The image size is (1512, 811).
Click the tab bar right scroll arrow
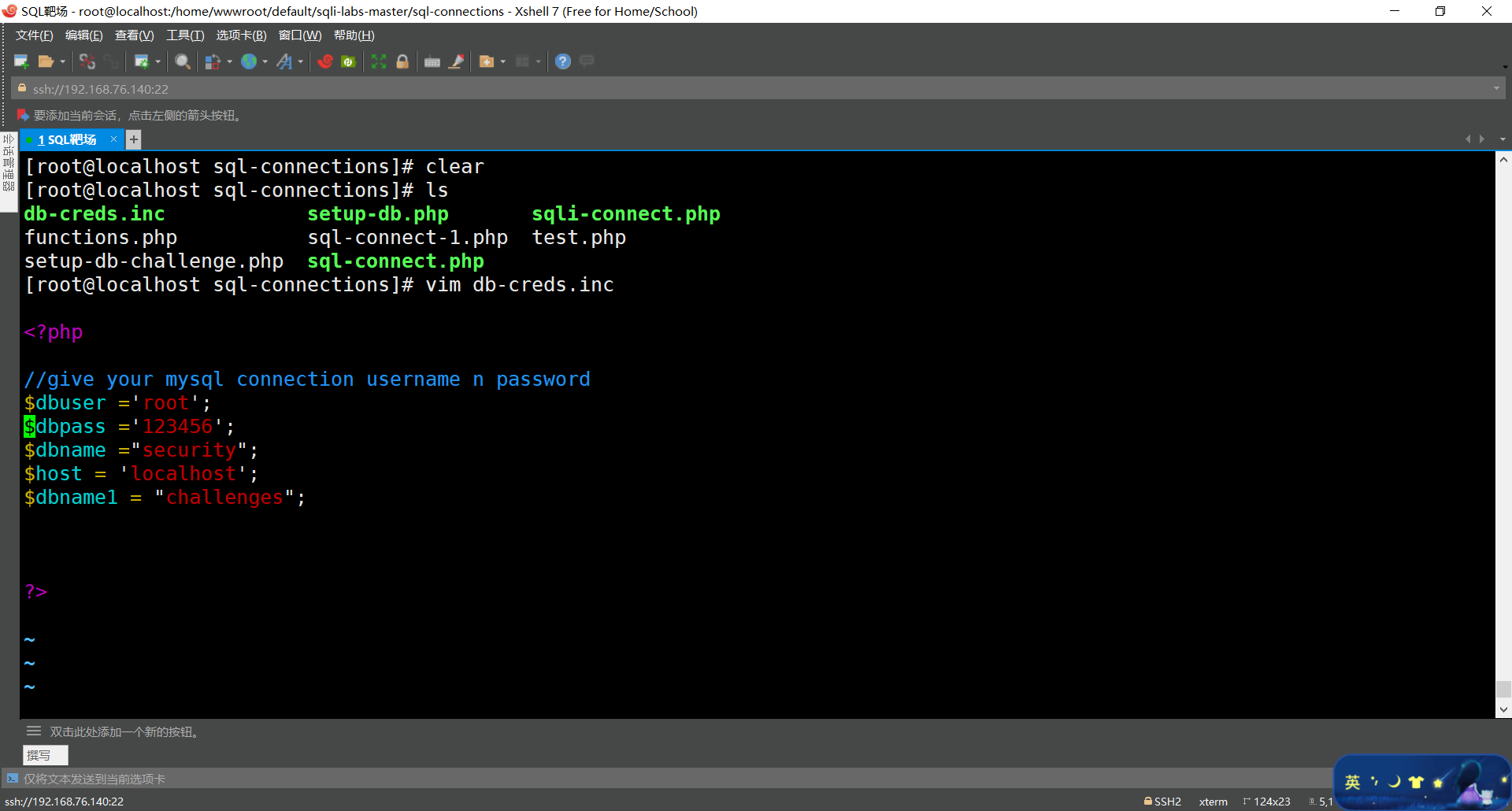(1482, 139)
